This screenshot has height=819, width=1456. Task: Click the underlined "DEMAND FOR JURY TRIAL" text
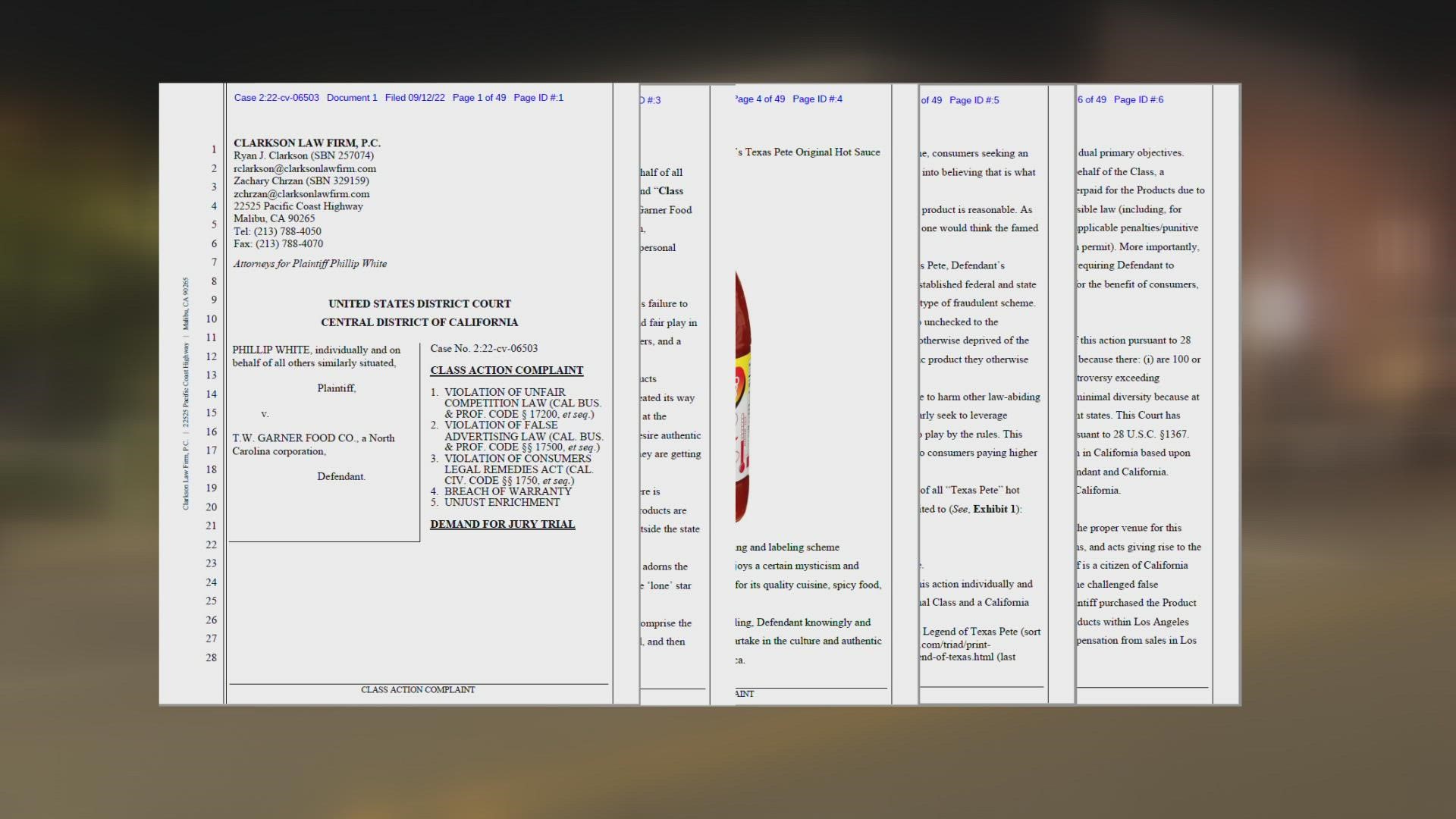[503, 524]
